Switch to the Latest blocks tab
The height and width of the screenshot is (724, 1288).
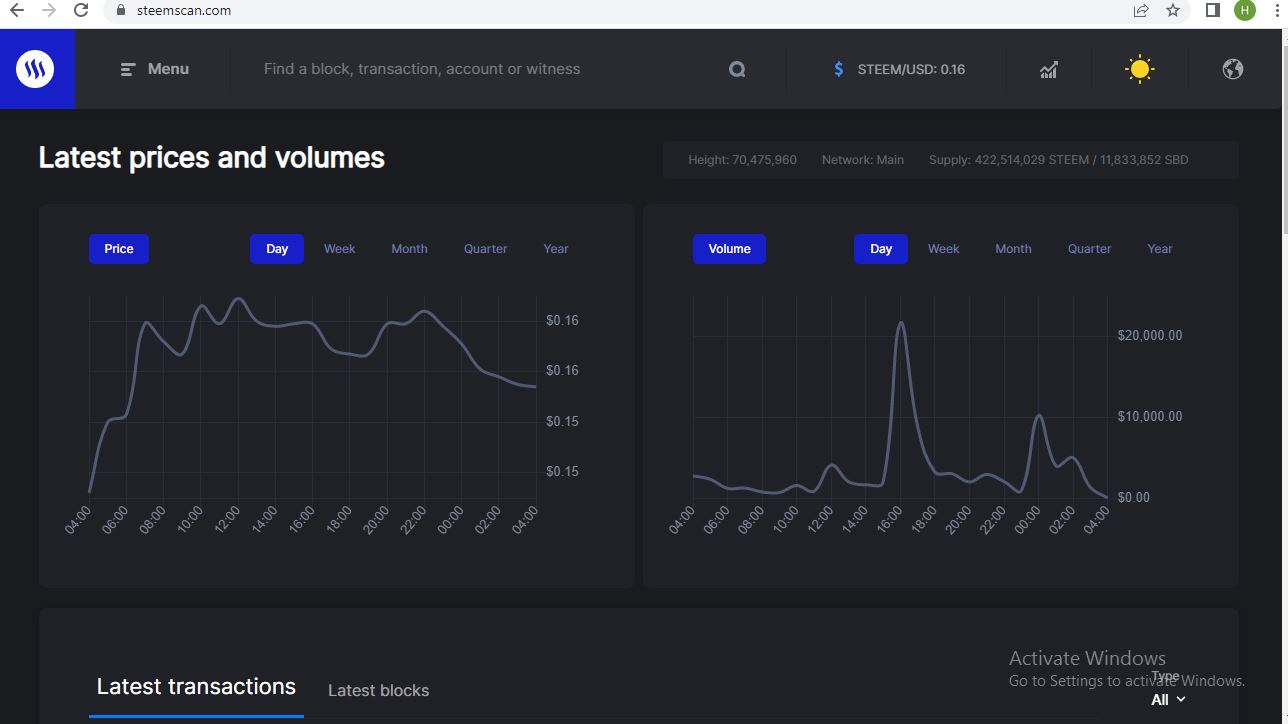click(378, 690)
